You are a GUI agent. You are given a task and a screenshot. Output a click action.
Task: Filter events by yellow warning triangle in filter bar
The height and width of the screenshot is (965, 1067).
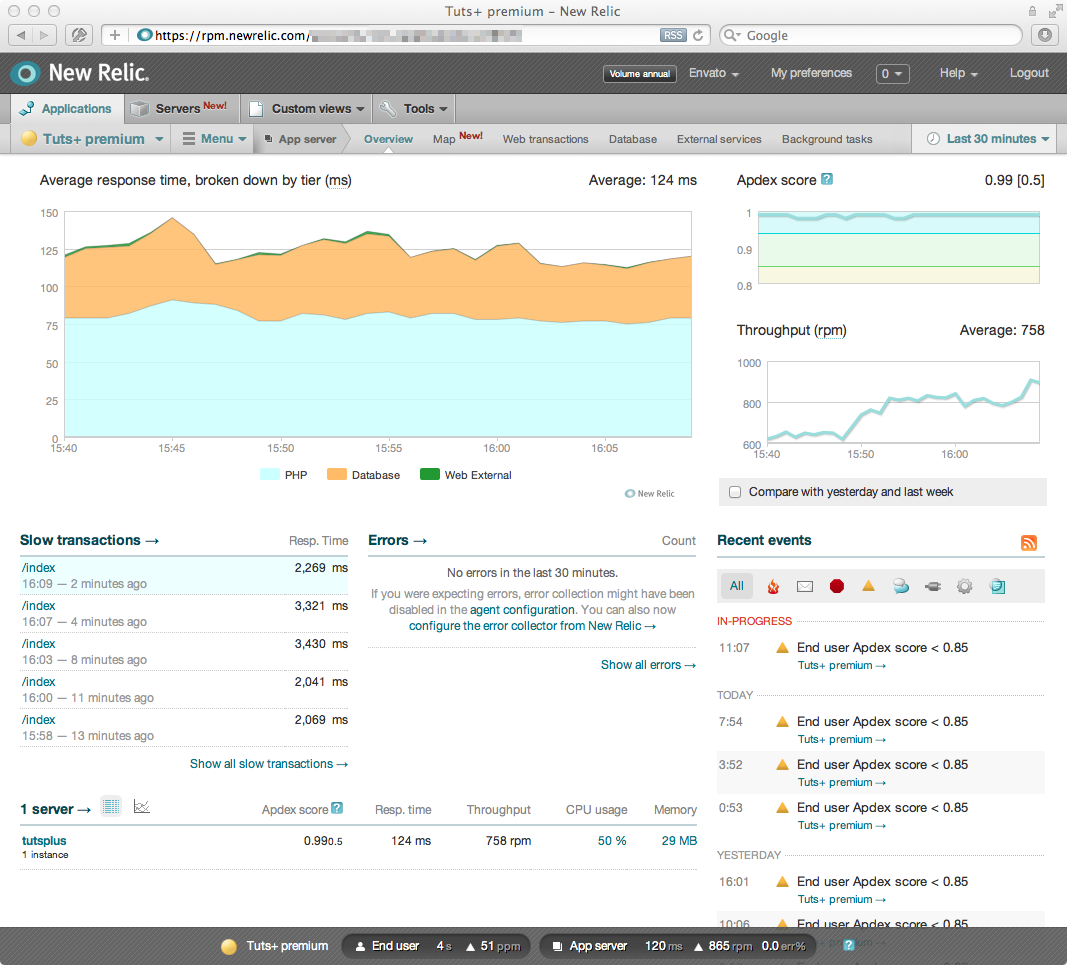click(868, 585)
